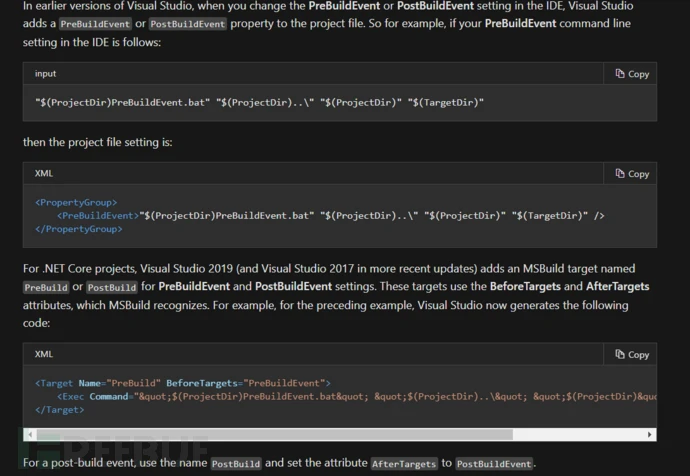This screenshot has width=690, height=476.
Task: Click the <Target Name="PreBuild"> line
Action: pos(183,383)
